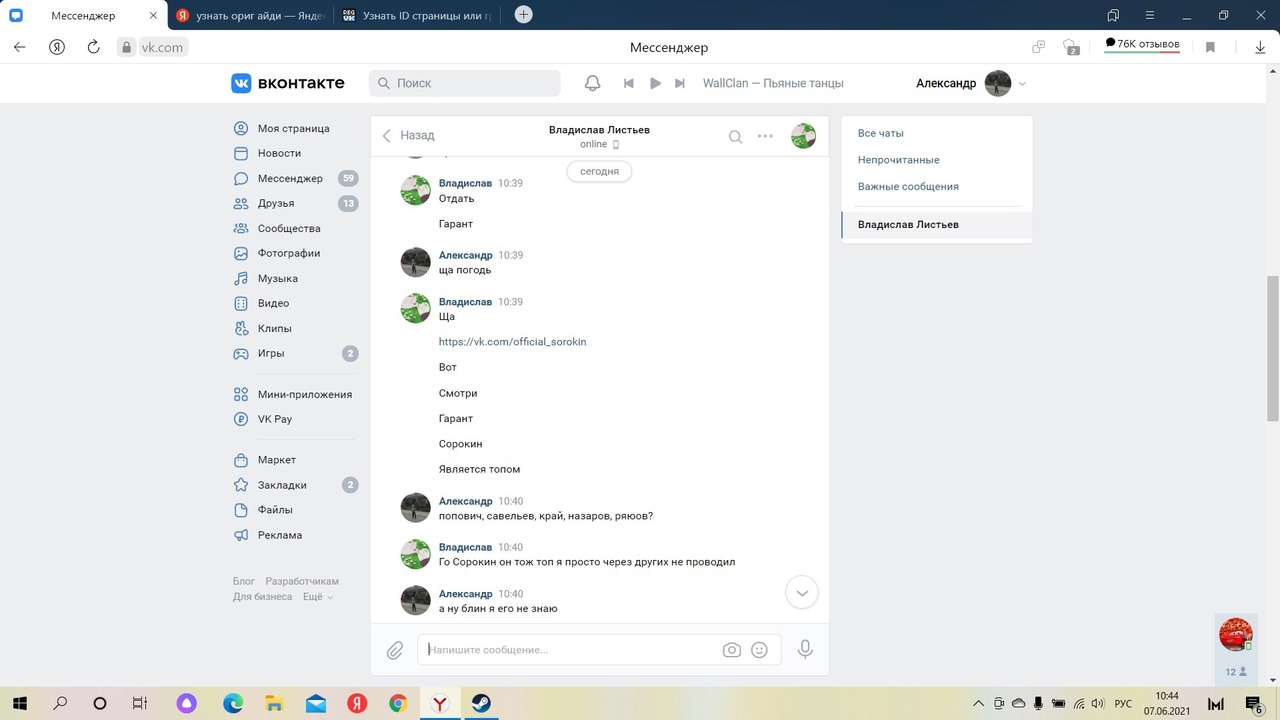Viewport: 1280px width, 720px height.
Task: Click the paperclip attach file icon
Action: (395, 650)
